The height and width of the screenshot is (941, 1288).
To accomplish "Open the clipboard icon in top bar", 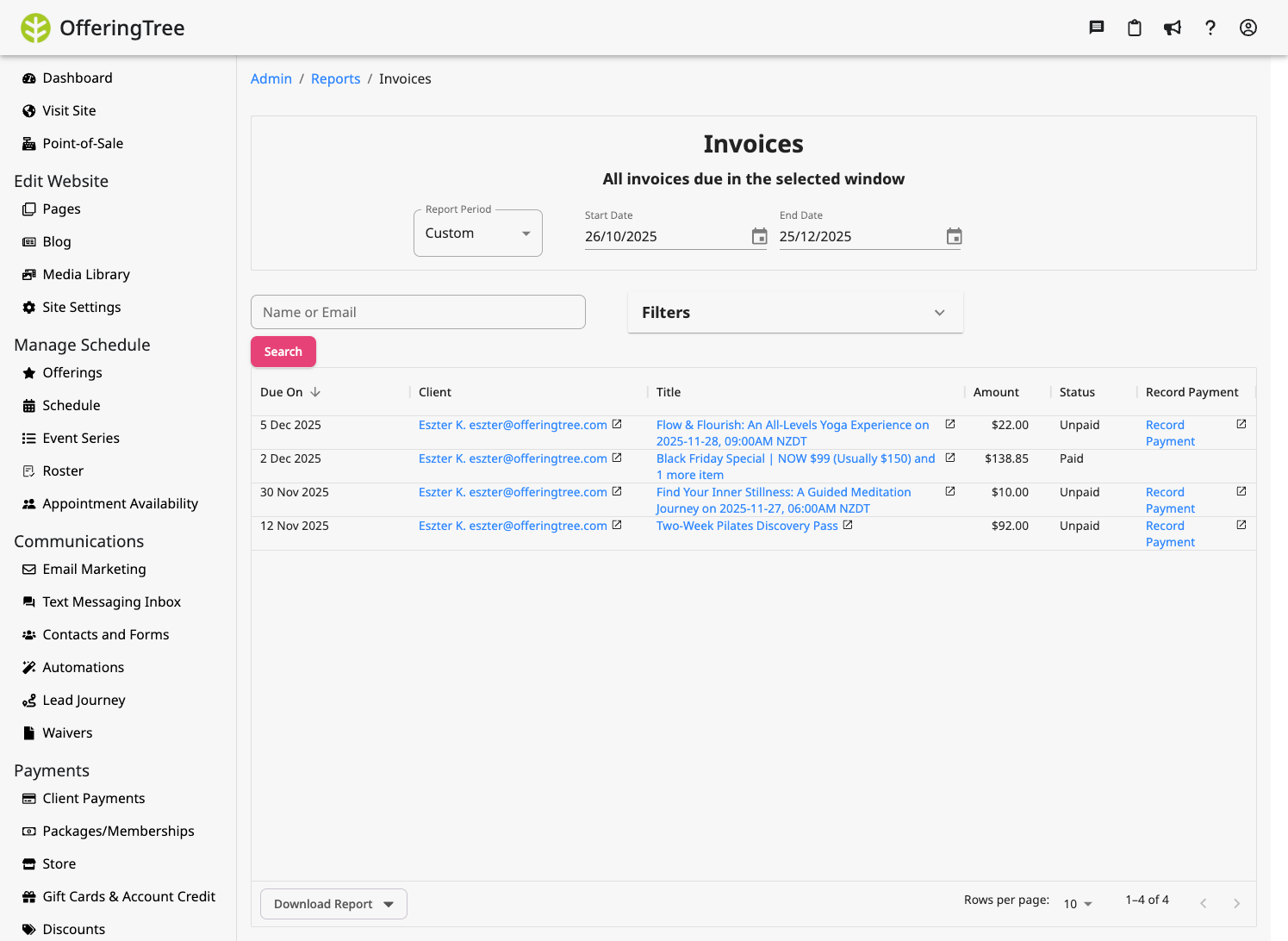I will [1134, 27].
